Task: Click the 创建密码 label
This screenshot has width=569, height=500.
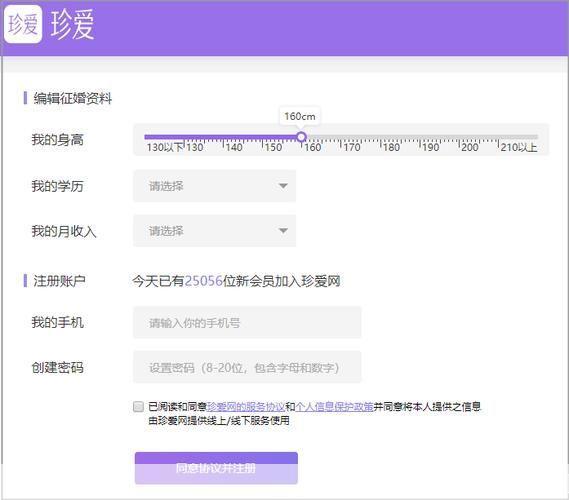Action: [57, 368]
